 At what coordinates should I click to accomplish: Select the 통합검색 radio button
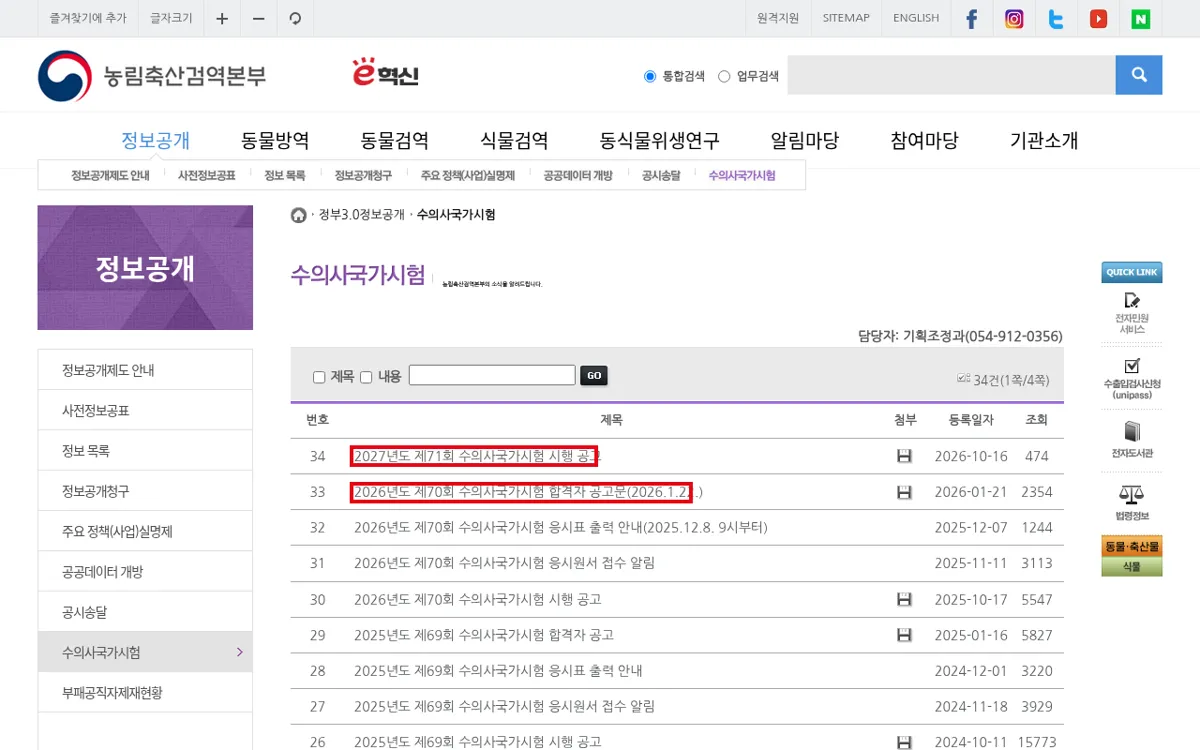(x=650, y=76)
